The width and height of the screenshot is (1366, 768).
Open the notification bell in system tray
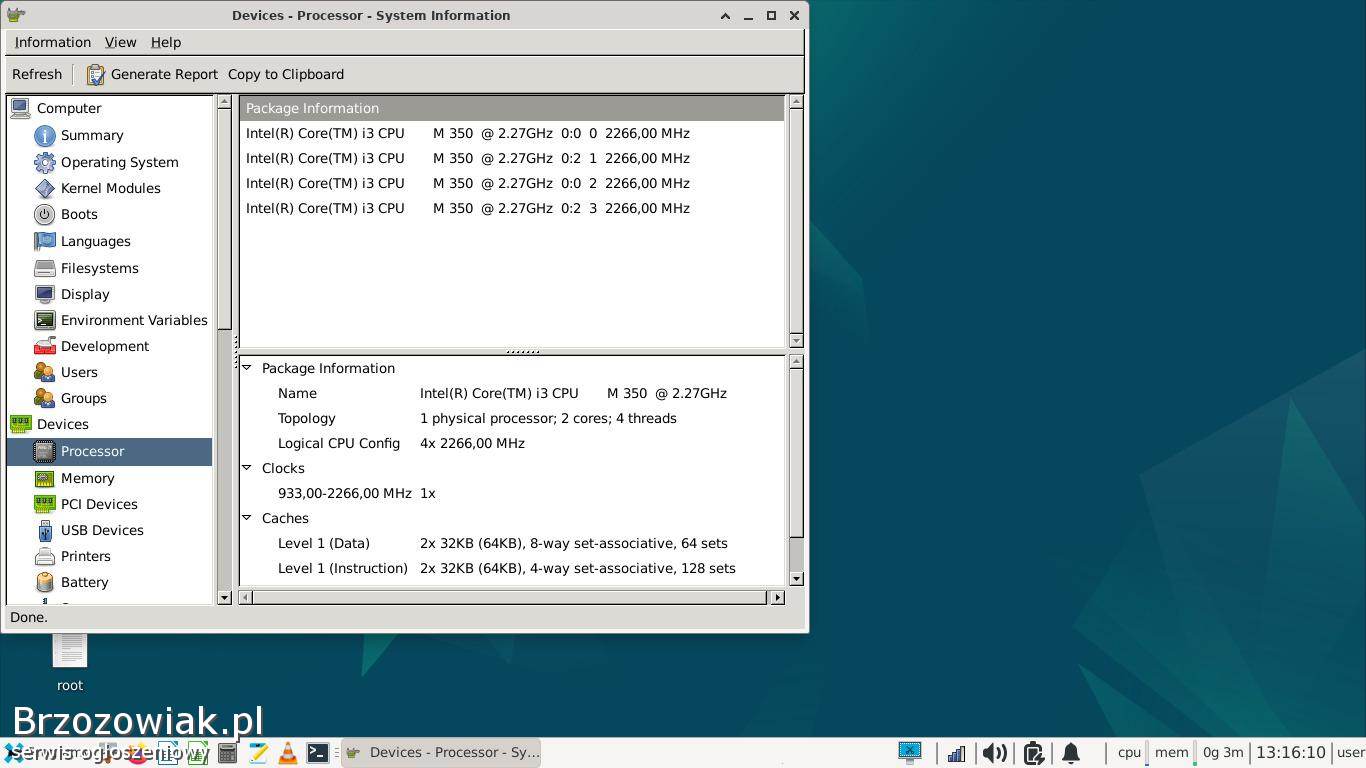1070,753
